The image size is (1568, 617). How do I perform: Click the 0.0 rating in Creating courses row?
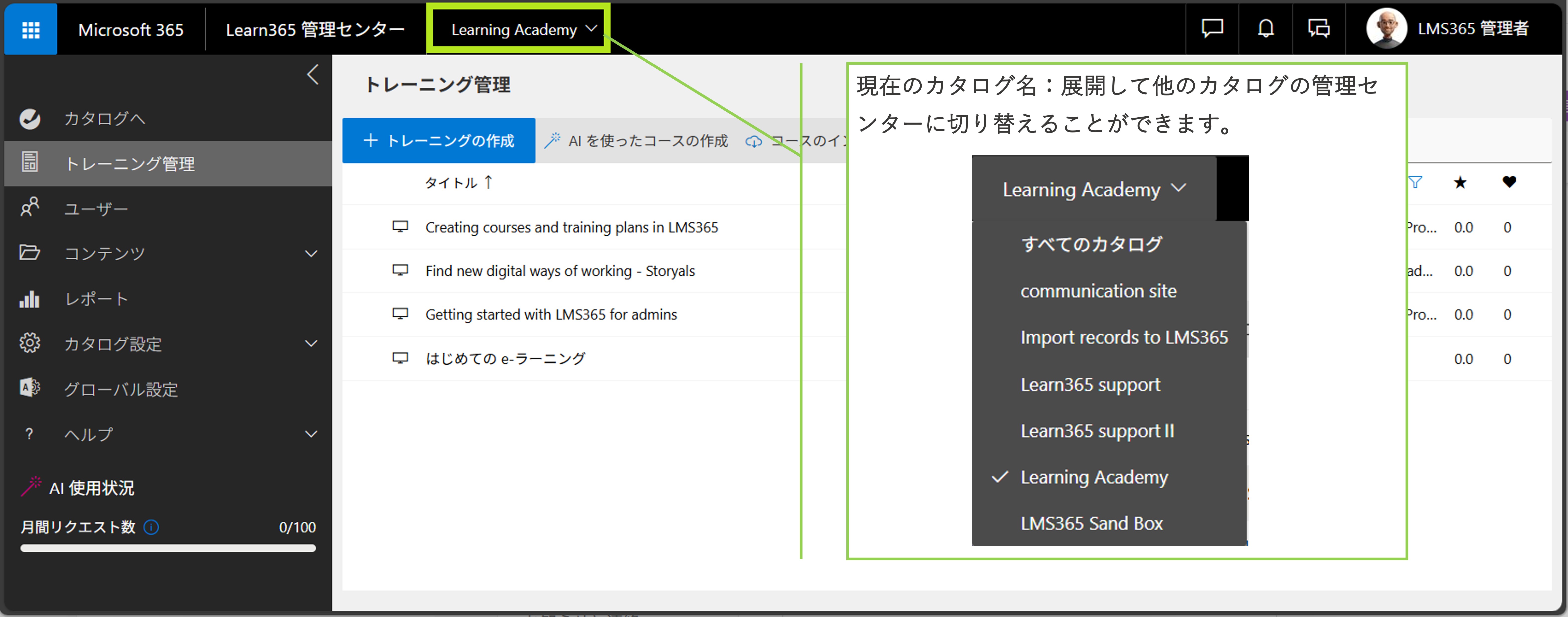click(1463, 227)
